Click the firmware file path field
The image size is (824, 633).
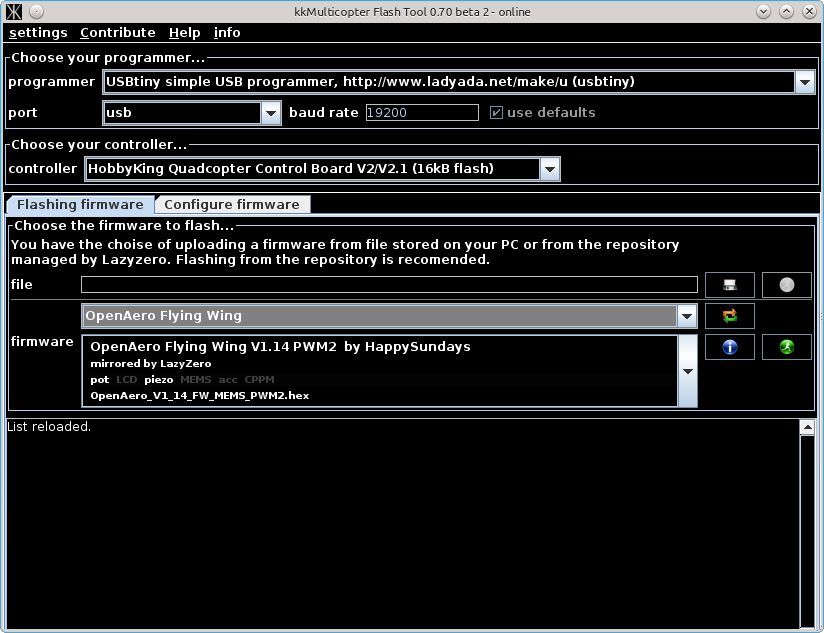coord(389,285)
